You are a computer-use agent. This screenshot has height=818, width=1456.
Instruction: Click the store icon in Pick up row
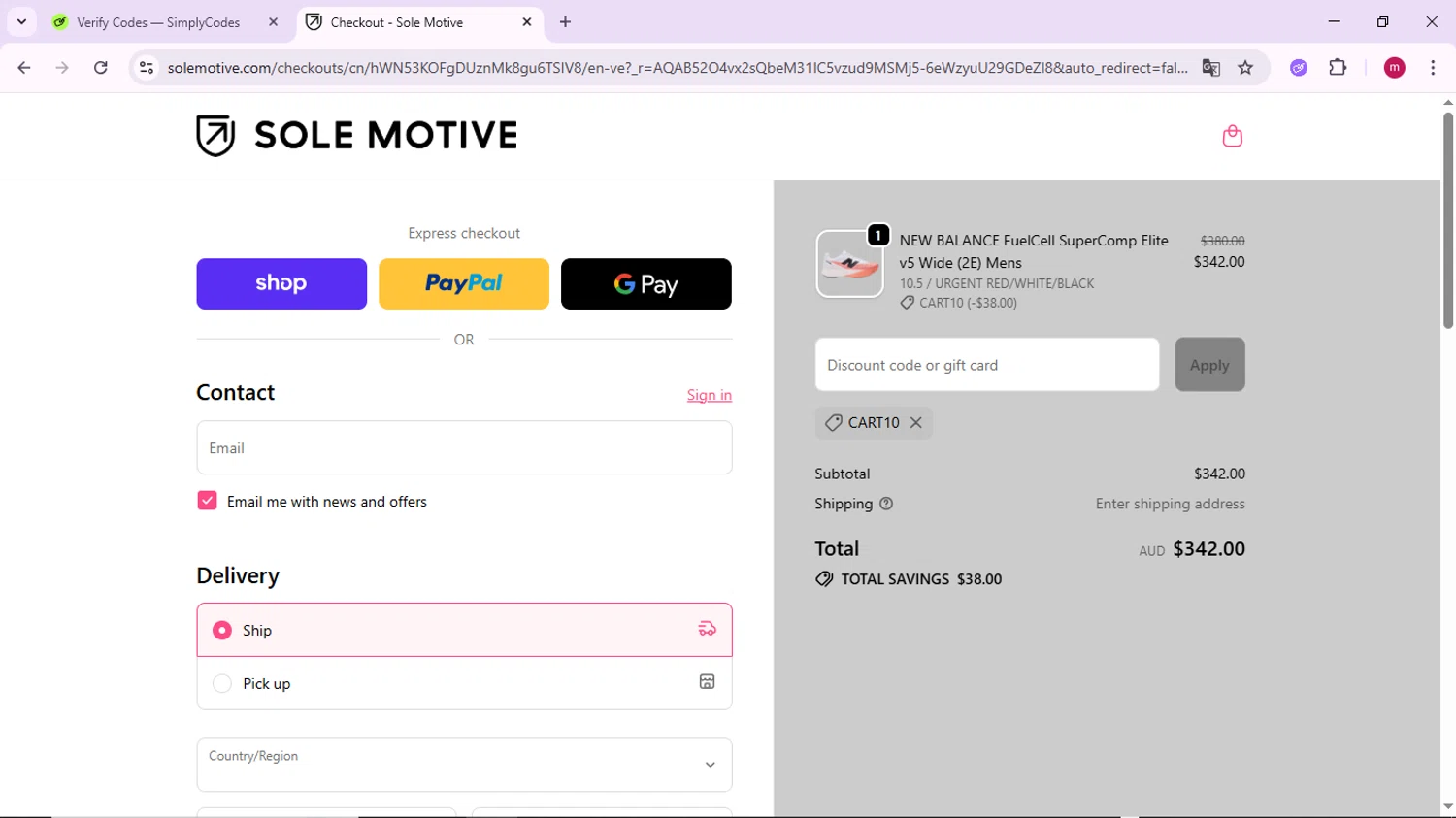[707, 682]
